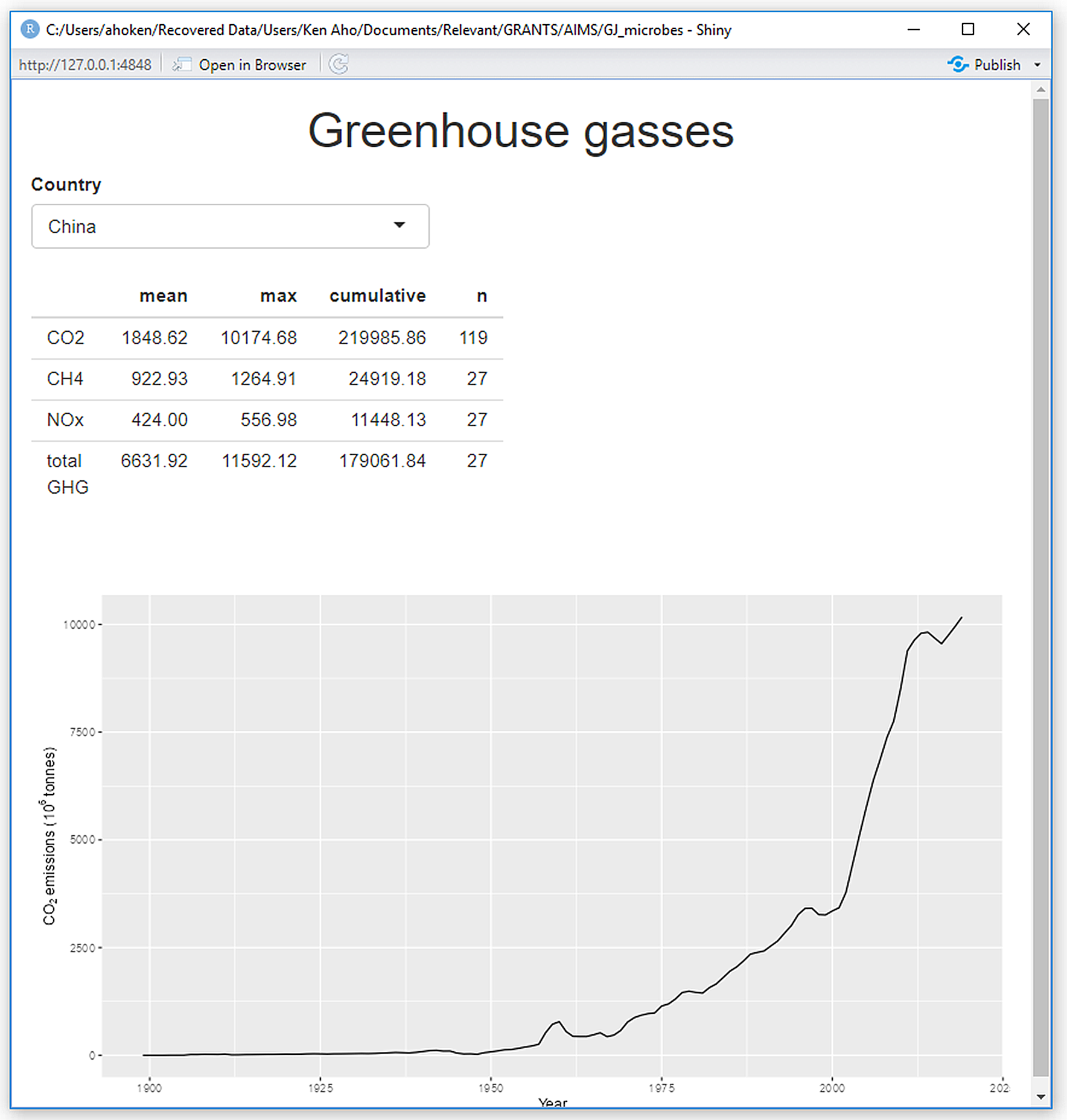Click the CH4 row label
This screenshot has width=1067, height=1120.
65,378
